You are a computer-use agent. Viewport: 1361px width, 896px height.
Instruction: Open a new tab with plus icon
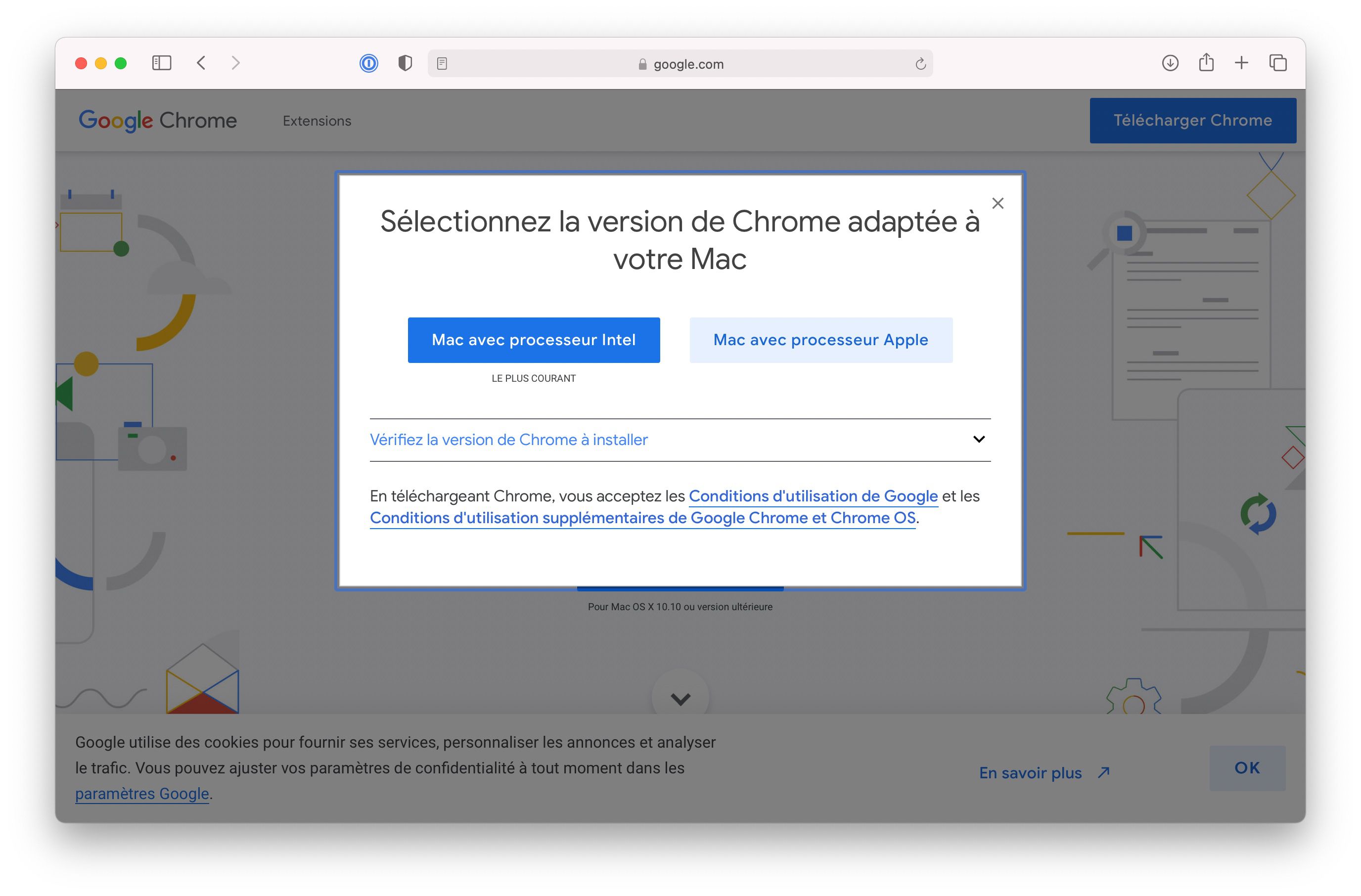tap(1241, 63)
